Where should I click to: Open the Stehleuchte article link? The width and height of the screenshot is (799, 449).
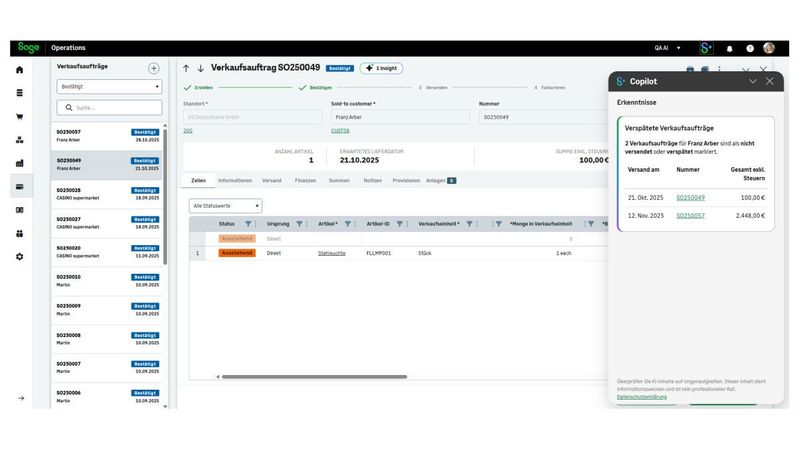(x=332, y=253)
